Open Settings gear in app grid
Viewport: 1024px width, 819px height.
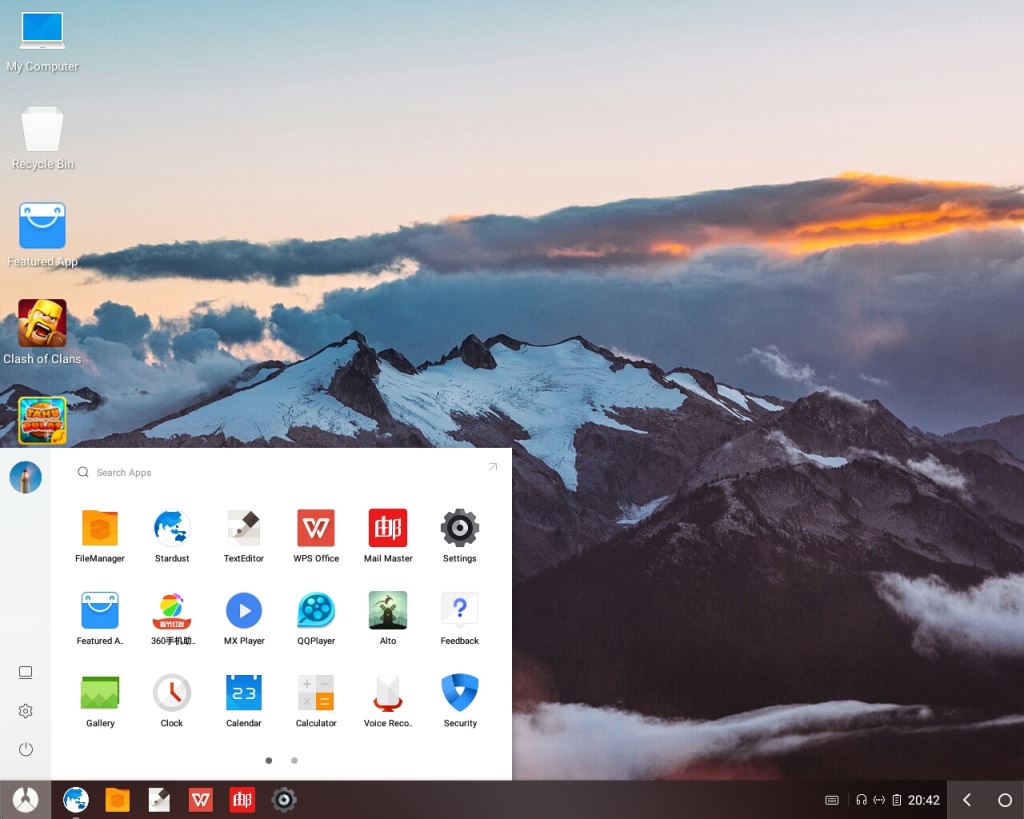[x=460, y=535]
